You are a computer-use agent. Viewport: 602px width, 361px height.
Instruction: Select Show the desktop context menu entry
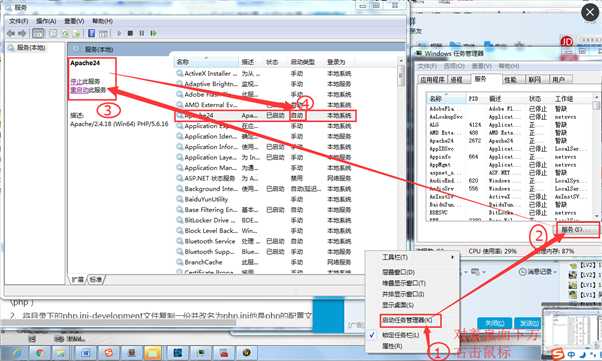point(398,305)
